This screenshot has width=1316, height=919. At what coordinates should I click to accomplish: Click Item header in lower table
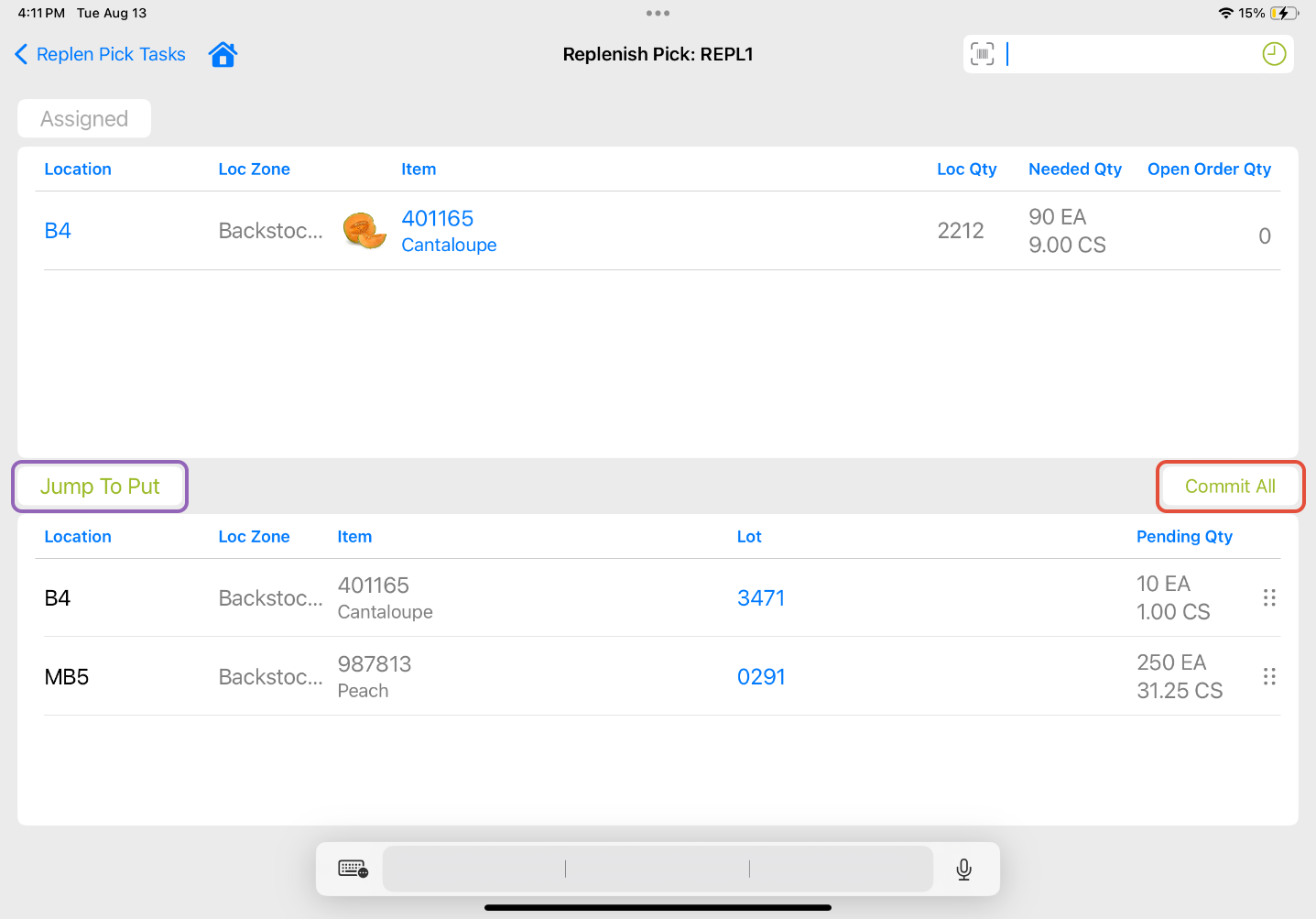[354, 537]
